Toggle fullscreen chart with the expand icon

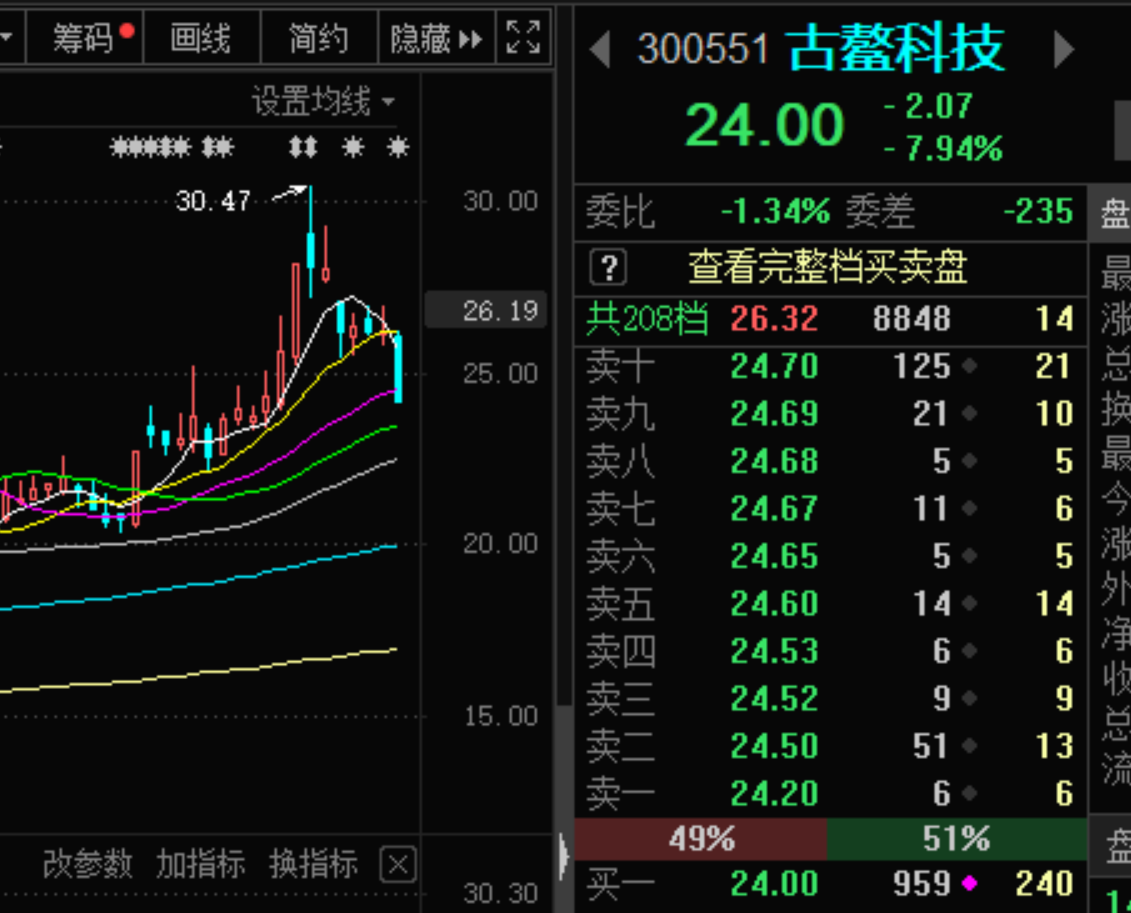(523, 37)
